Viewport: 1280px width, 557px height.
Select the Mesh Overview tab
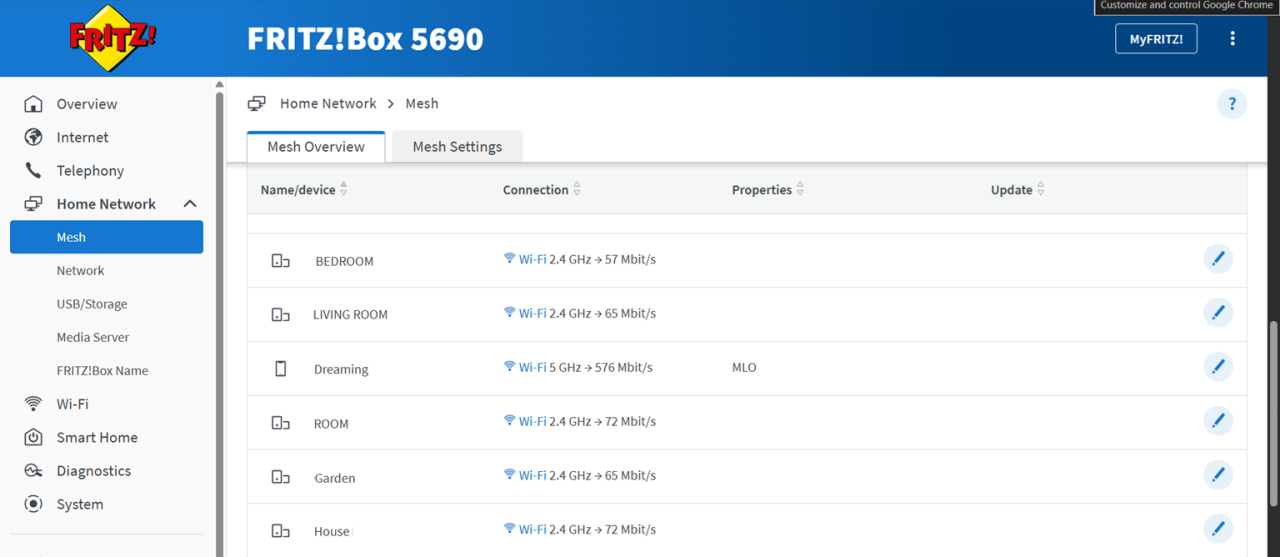(316, 147)
